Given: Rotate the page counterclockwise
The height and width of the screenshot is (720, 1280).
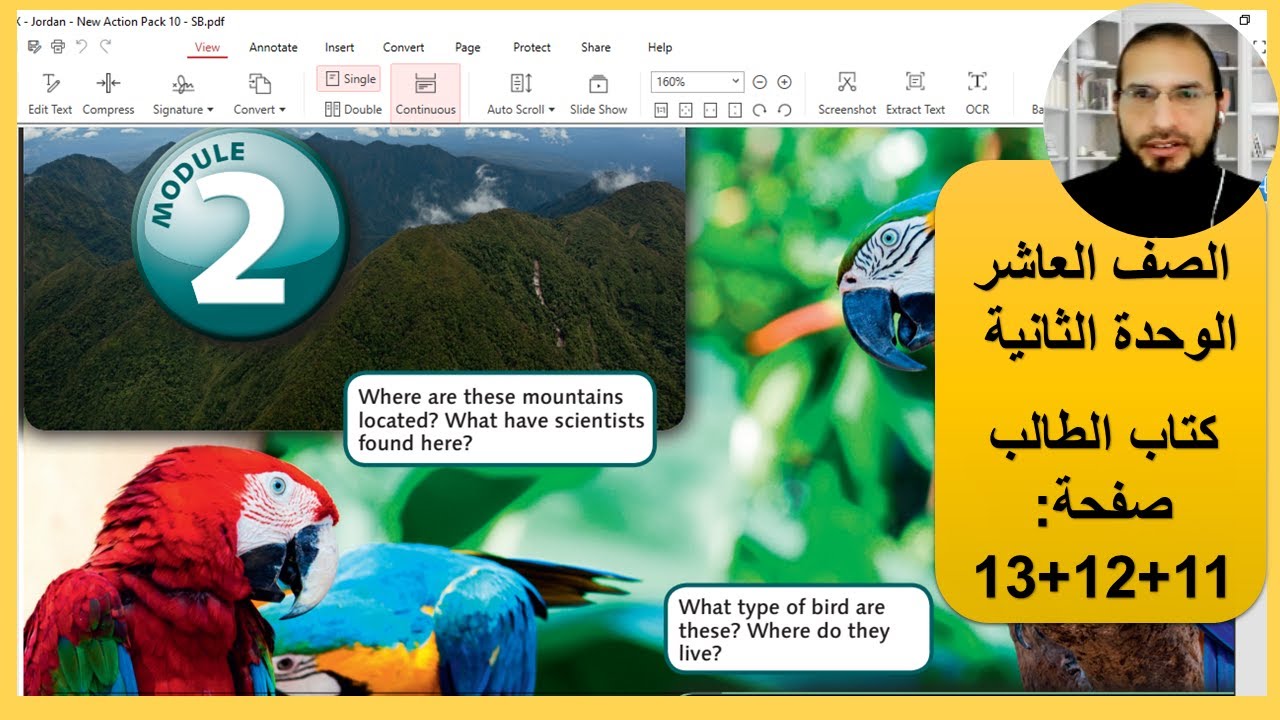Looking at the screenshot, I should [x=785, y=110].
